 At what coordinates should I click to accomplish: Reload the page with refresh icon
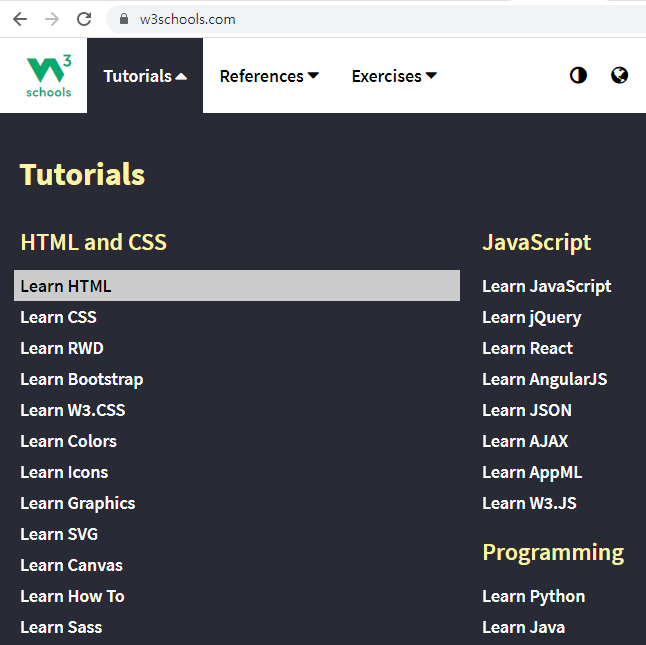pyautogui.click(x=84, y=19)
